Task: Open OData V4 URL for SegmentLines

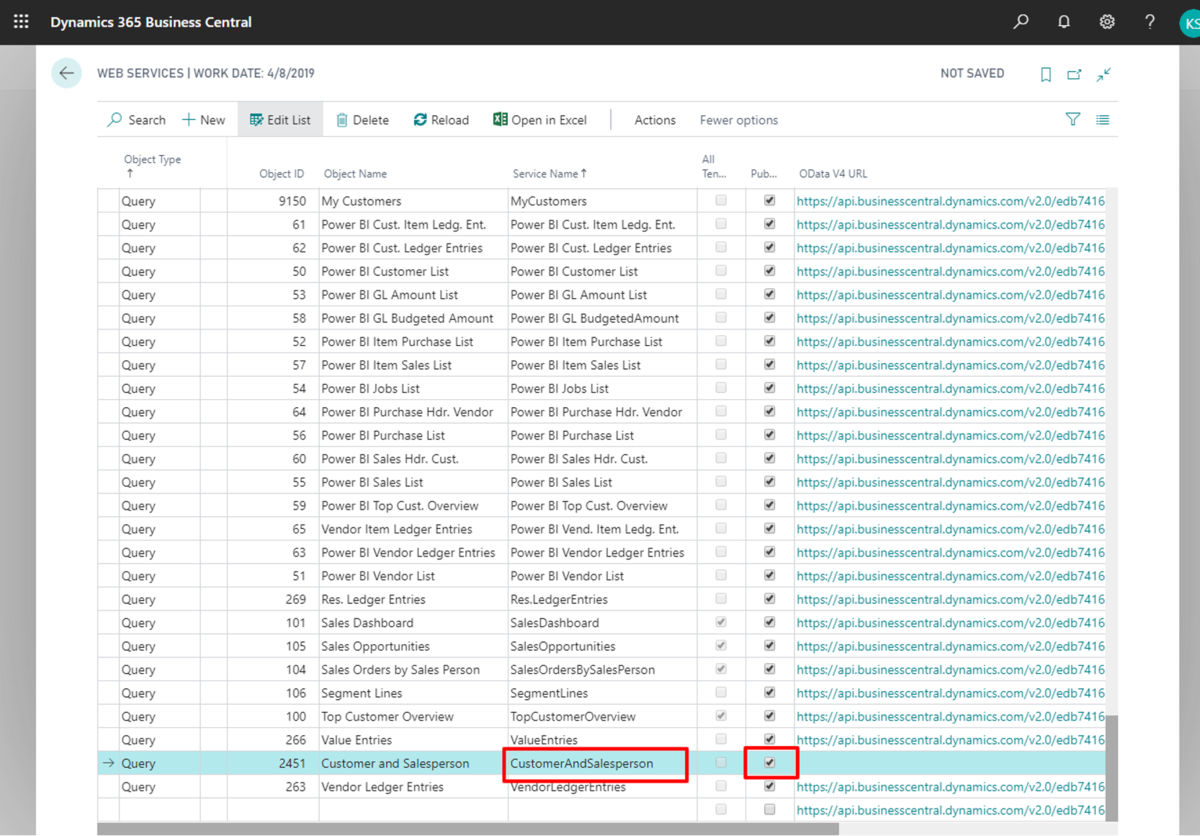Action: 950,693
